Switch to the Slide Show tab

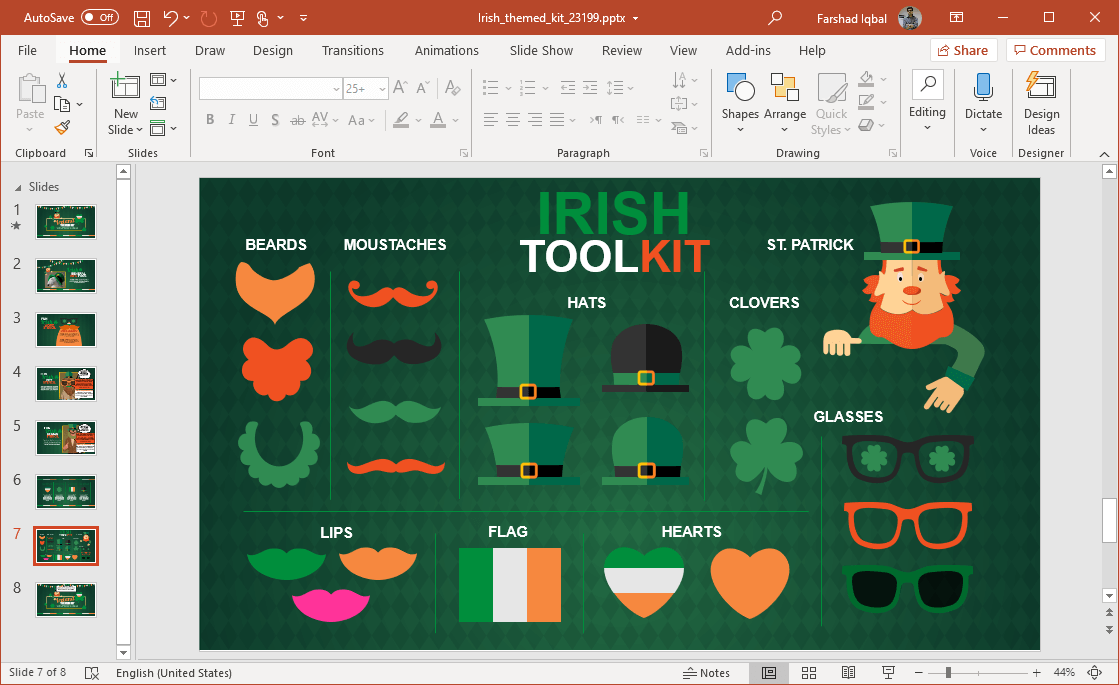point(541,51)
